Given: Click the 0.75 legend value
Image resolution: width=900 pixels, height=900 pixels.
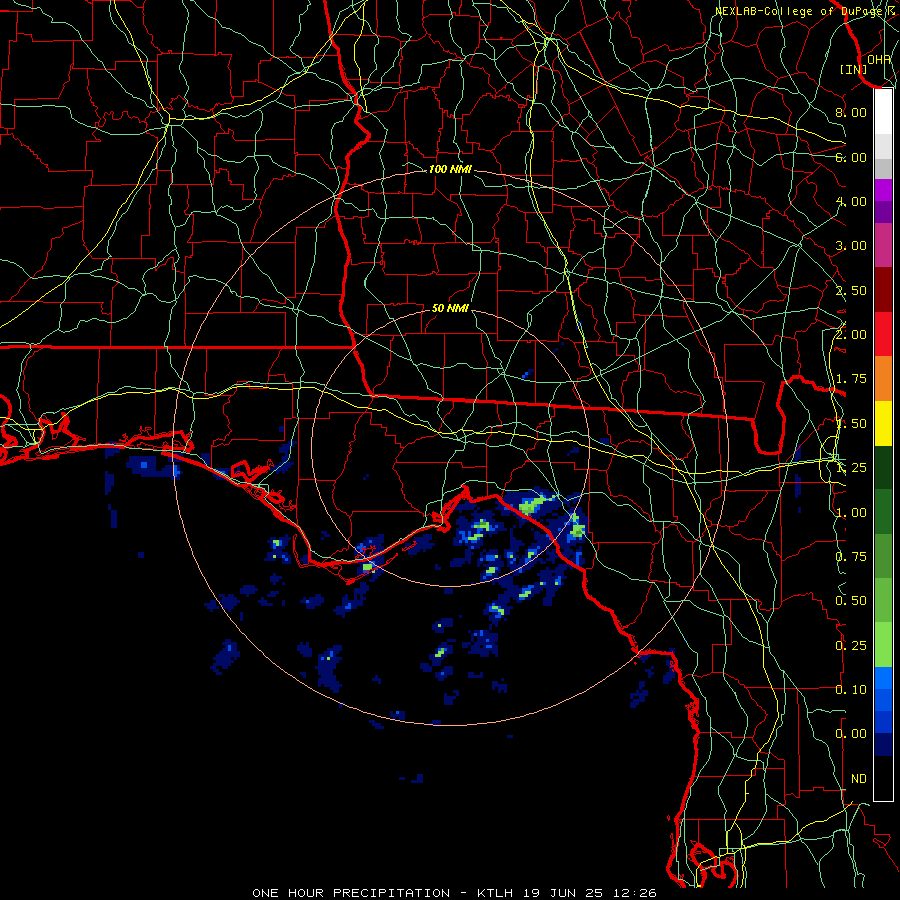Looking at the screenshot, I should click(851, 557).
